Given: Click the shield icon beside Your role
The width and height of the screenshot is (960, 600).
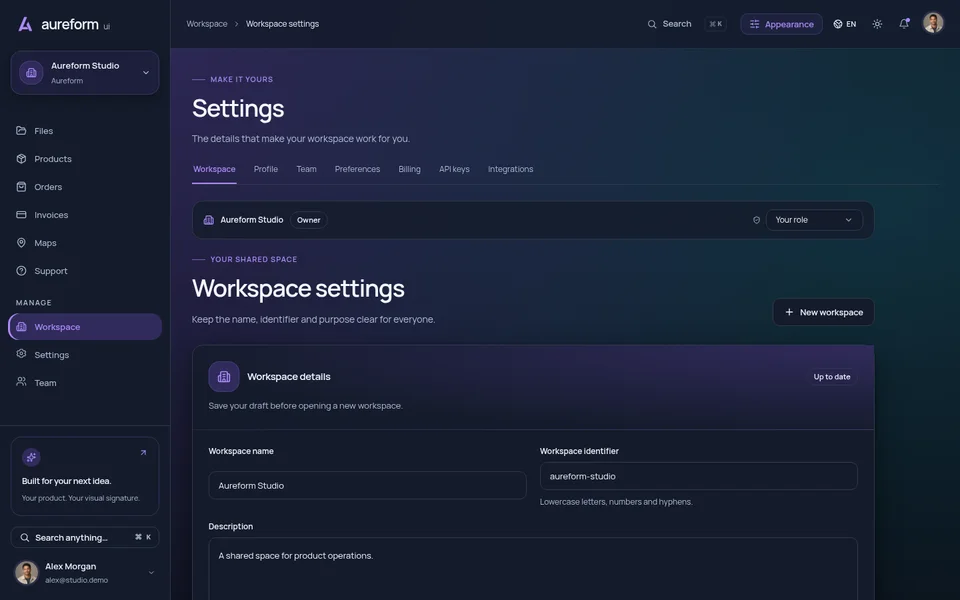Looking at the screenshot, I should 756,220.
